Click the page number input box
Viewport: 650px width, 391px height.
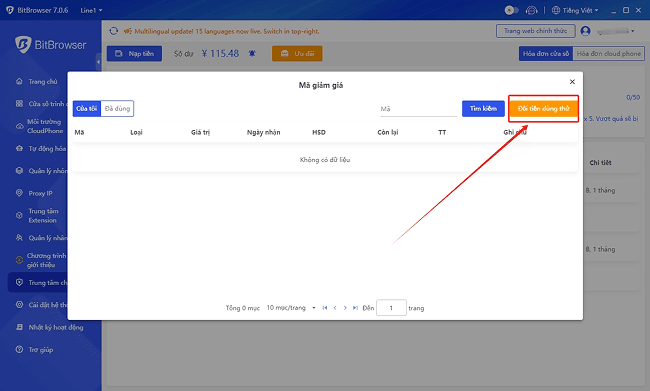[x=391, y=308]
